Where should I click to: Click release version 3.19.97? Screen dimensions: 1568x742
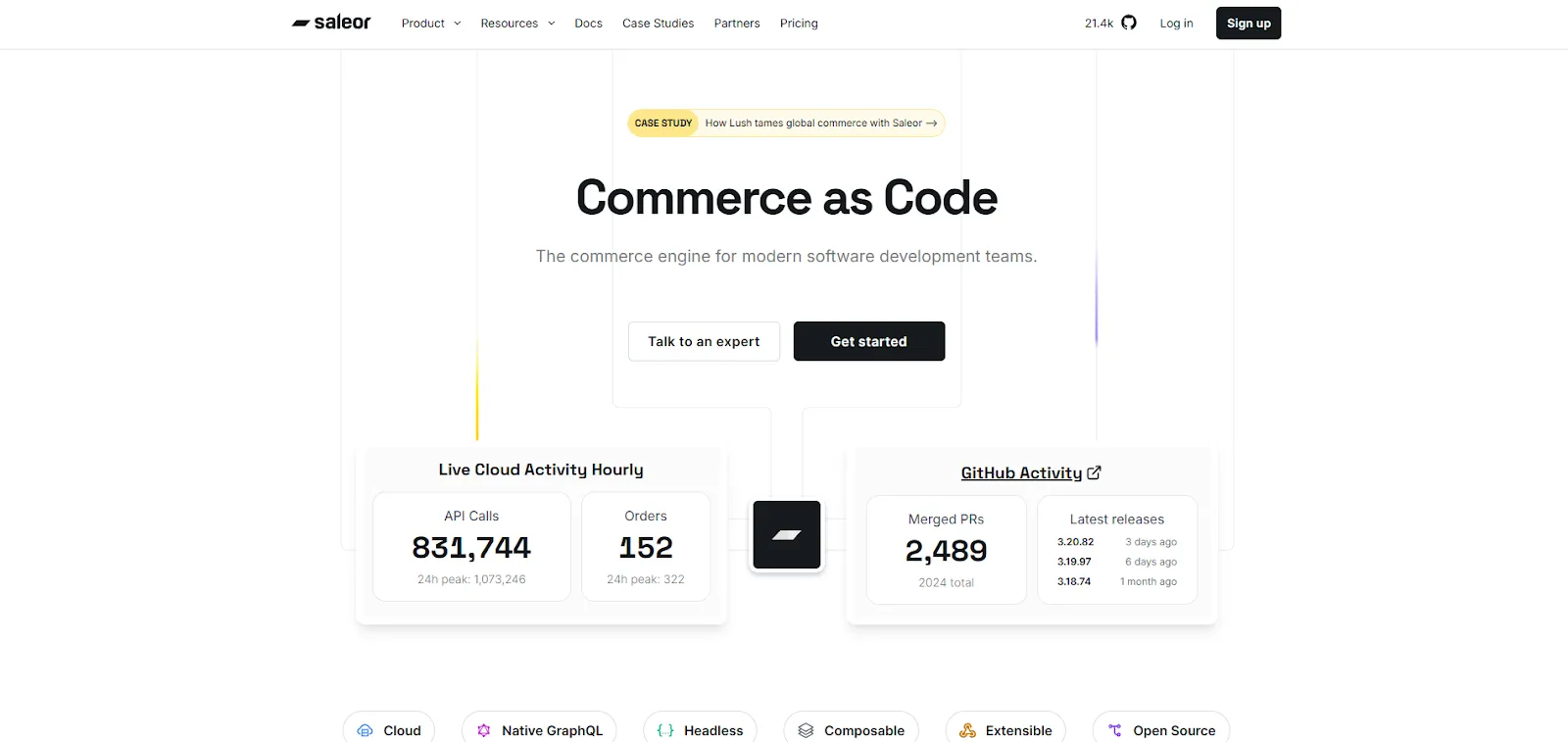point(1074,562)
